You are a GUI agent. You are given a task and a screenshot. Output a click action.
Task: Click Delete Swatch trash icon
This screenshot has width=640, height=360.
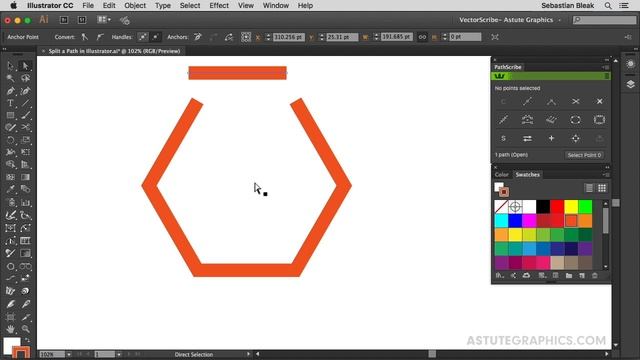tap(595, 276)
